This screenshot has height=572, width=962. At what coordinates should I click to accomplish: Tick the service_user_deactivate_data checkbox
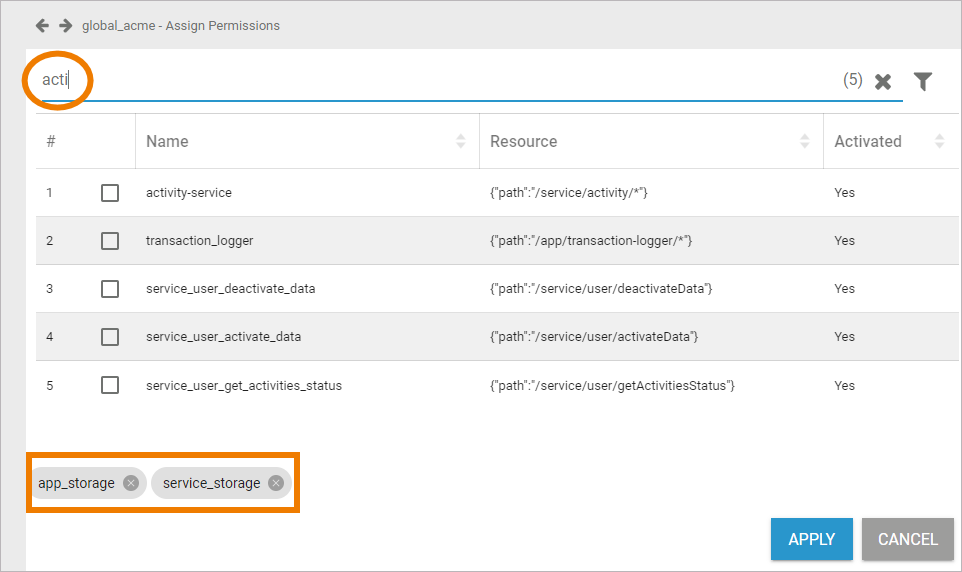110,289
